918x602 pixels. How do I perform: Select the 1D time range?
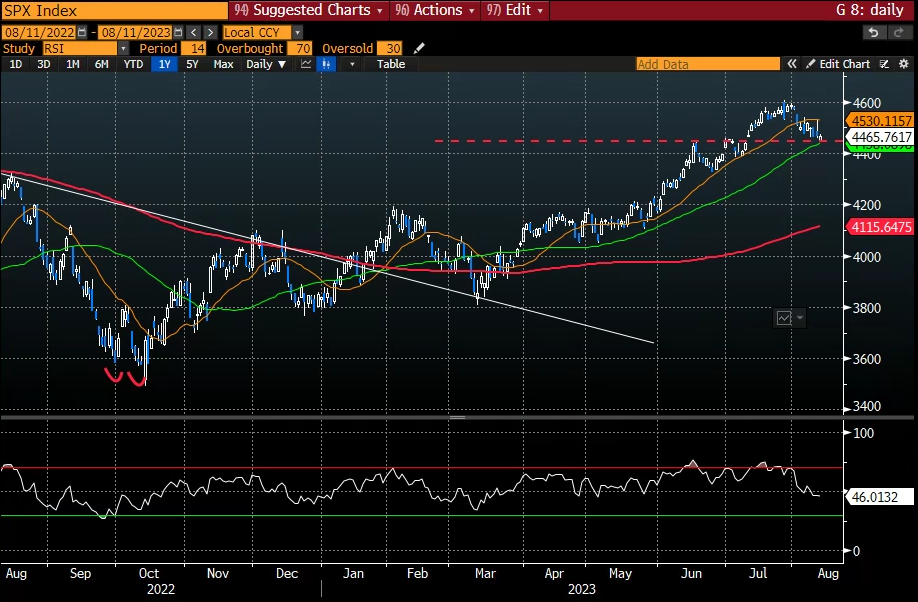tap(16, 64)
